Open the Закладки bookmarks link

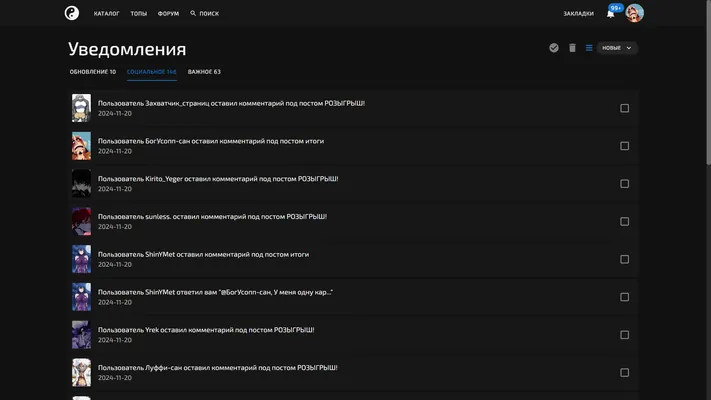pos(578,14)
